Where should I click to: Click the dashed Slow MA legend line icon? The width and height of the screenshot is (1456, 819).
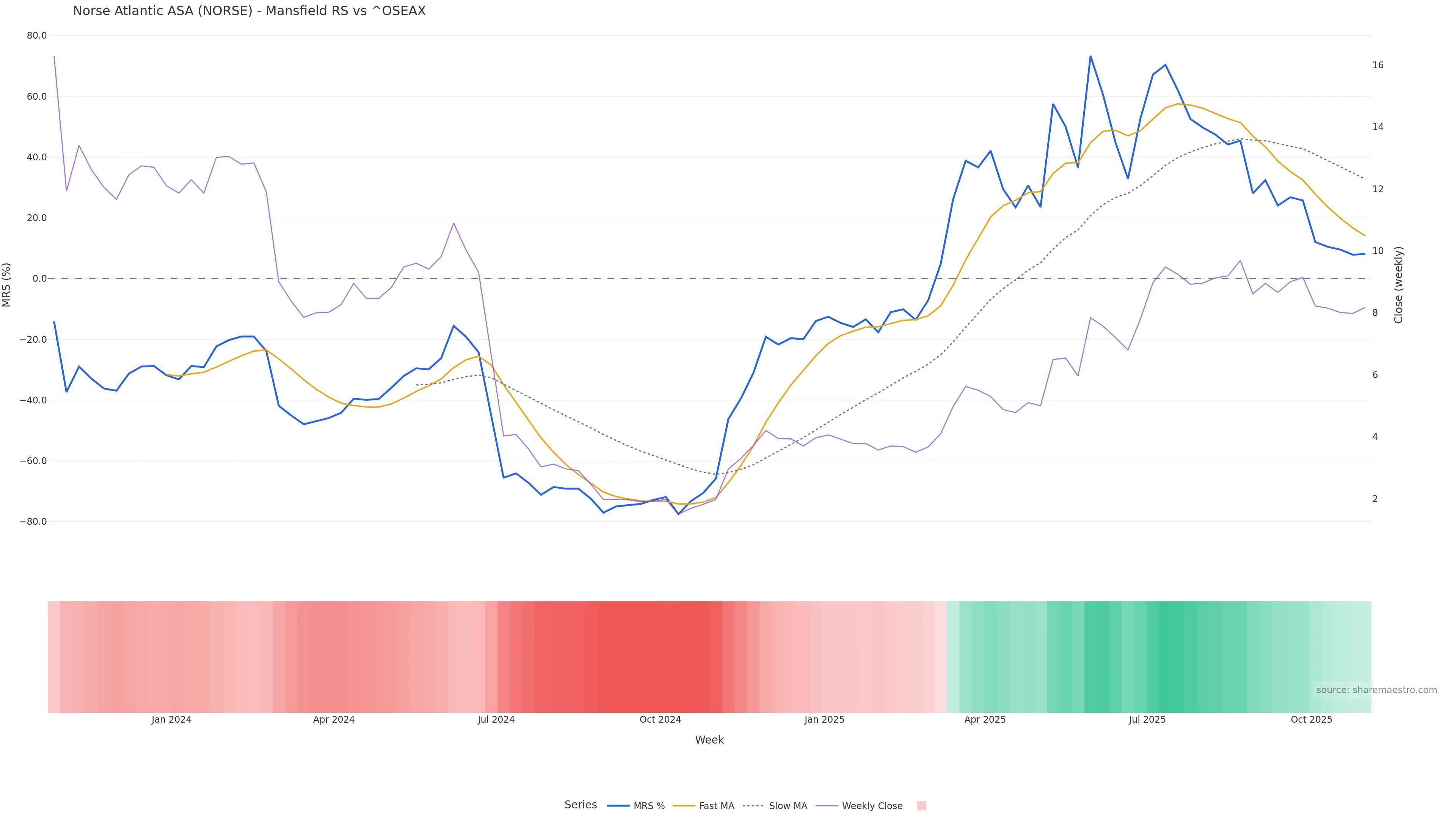753,805
